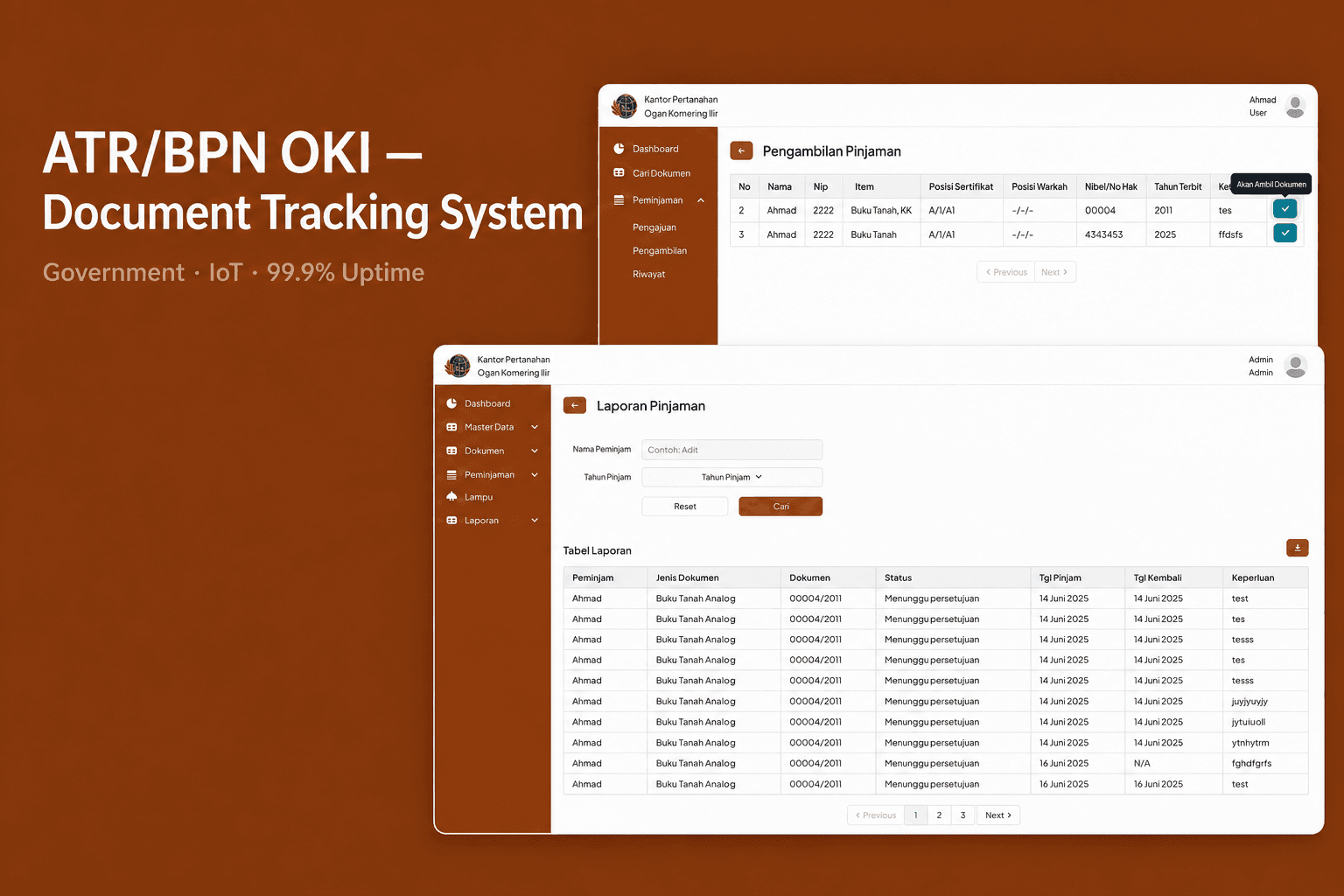Viewport: 1344px width, 896px height.
Task: Select page 1 in Laporan pagination
Action: (915, 815)
